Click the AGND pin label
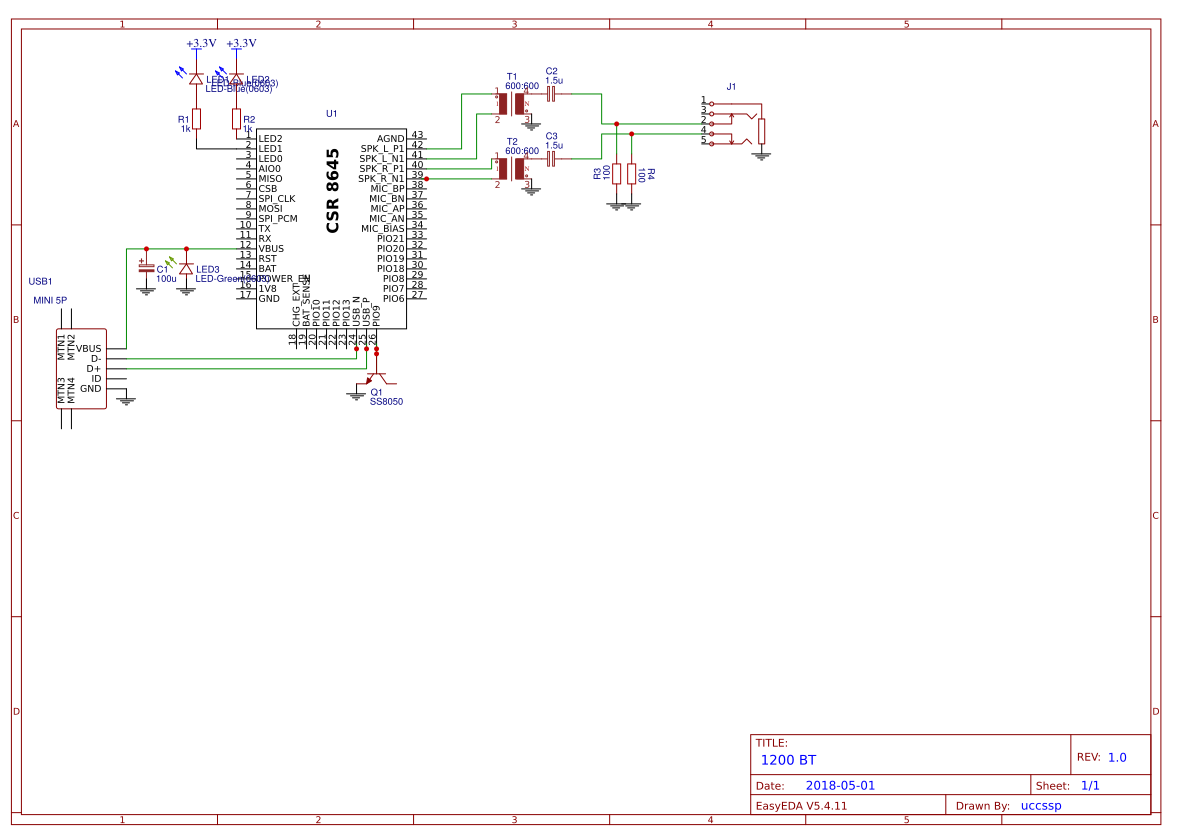 click(x=390, y=139)
